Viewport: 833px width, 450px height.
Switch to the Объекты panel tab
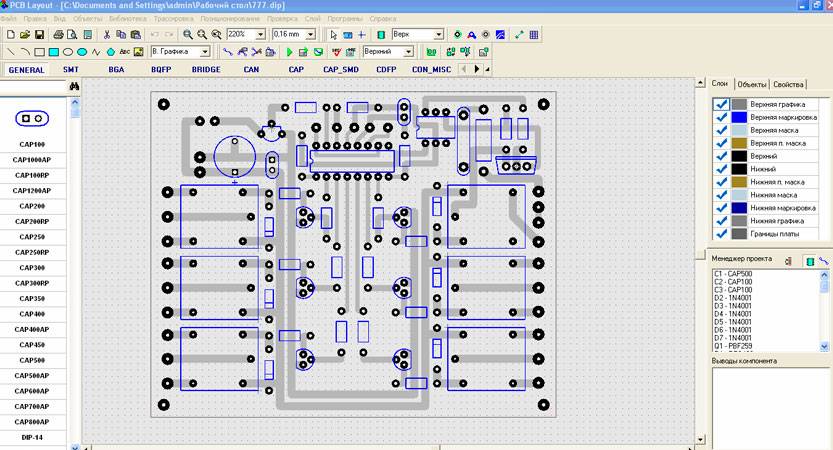point(752,84)
